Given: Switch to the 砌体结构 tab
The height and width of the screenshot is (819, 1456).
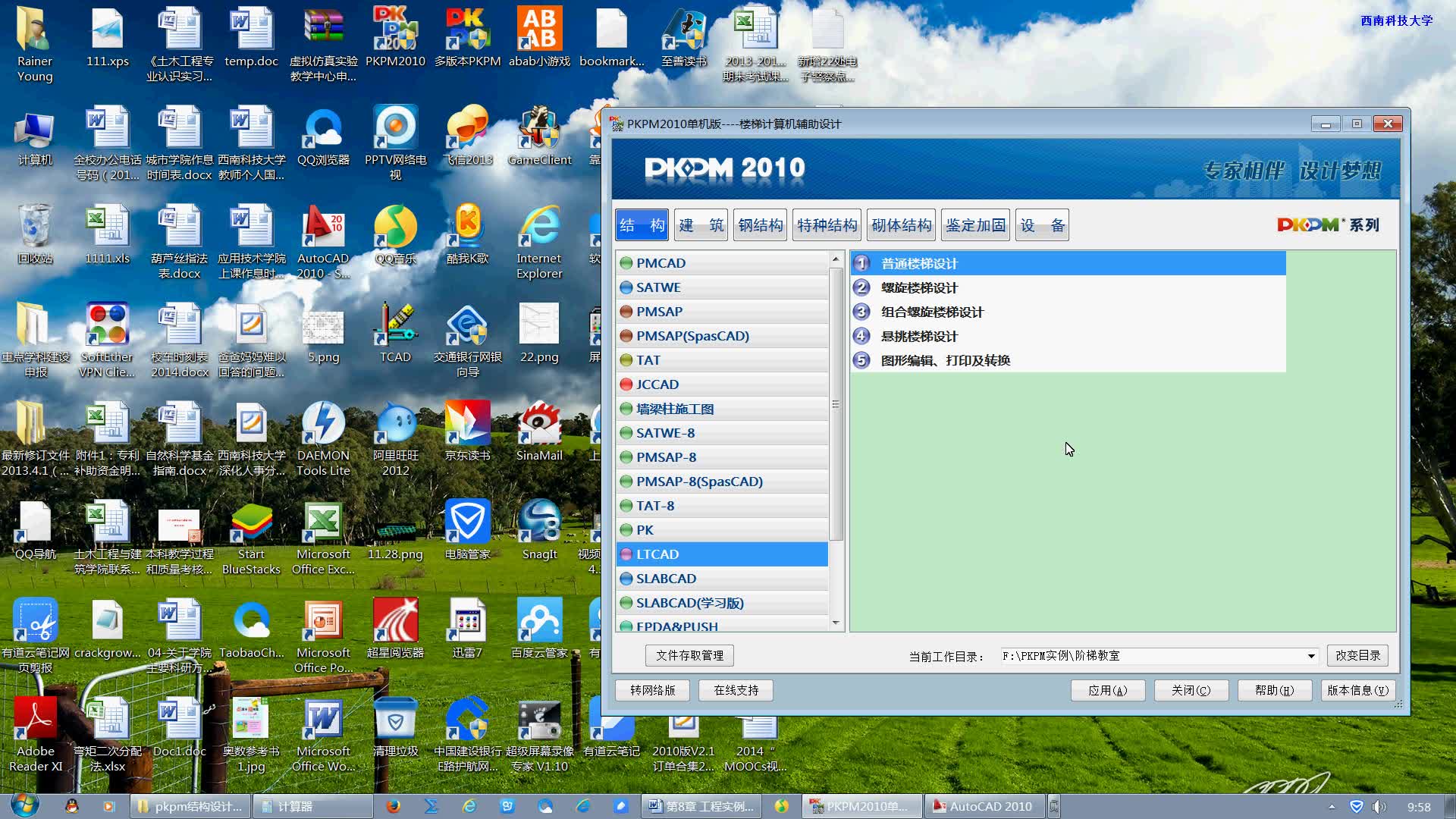Looking at the screenshot, I should [x=901, y=225].
